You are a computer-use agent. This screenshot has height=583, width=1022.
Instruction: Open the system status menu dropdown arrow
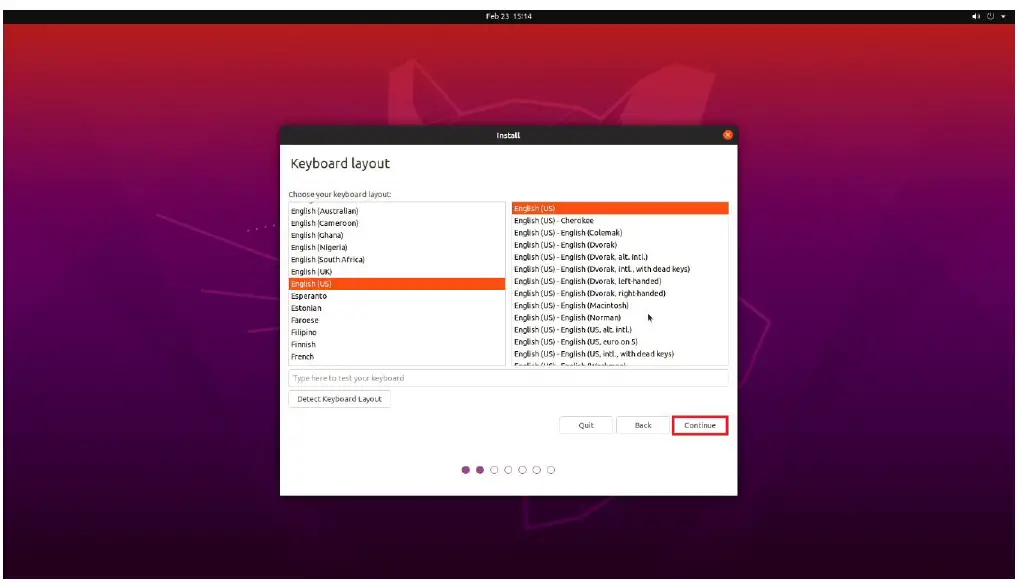pos(1003,16)
